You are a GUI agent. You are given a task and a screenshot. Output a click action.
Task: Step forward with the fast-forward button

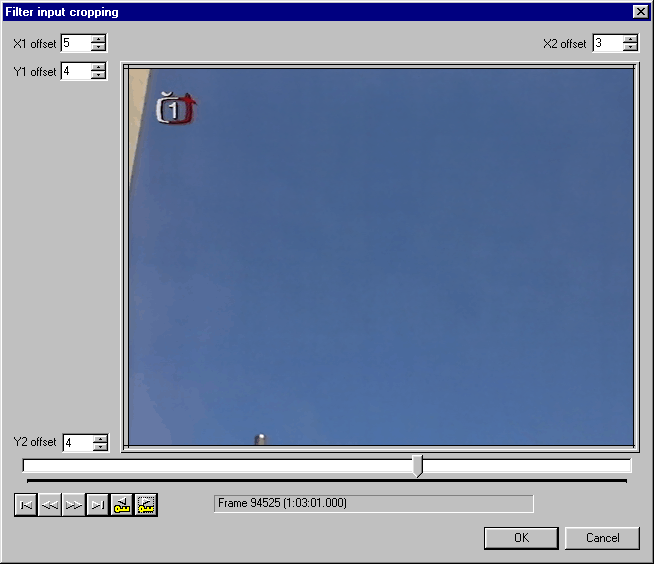73,505
